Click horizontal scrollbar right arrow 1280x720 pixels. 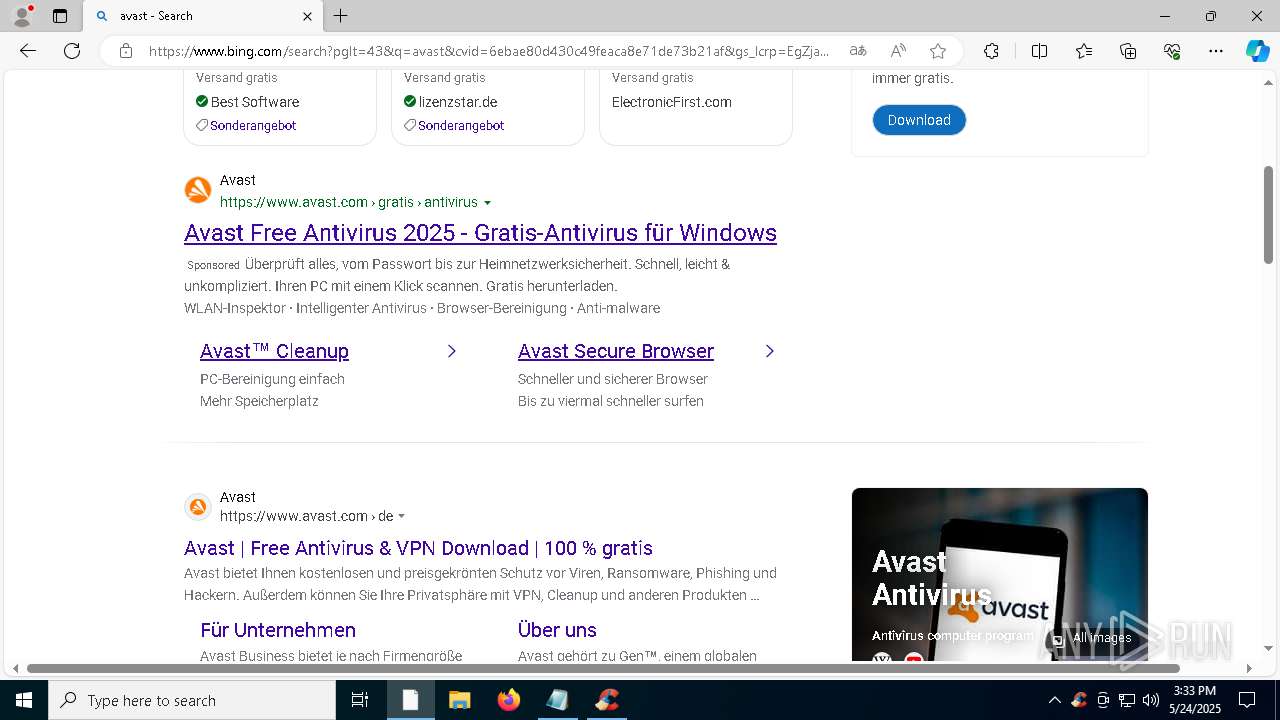pos(1249,668)
